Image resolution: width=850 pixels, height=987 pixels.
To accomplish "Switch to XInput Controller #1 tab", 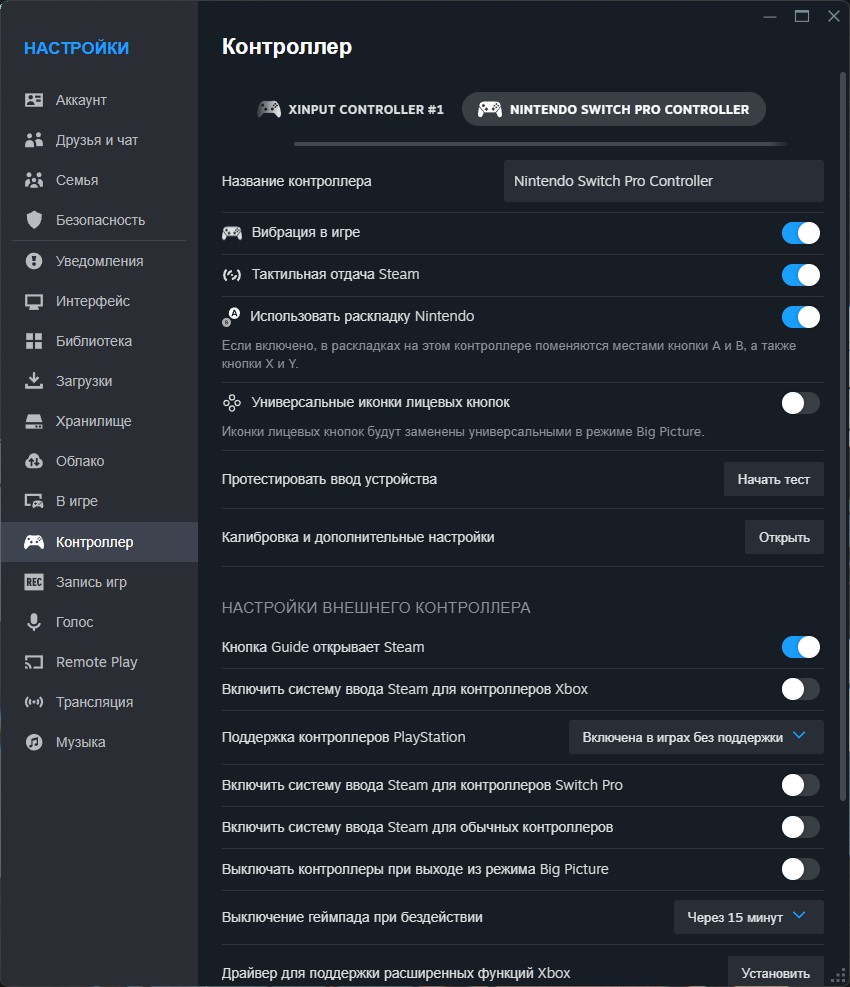I will [351, 110].
